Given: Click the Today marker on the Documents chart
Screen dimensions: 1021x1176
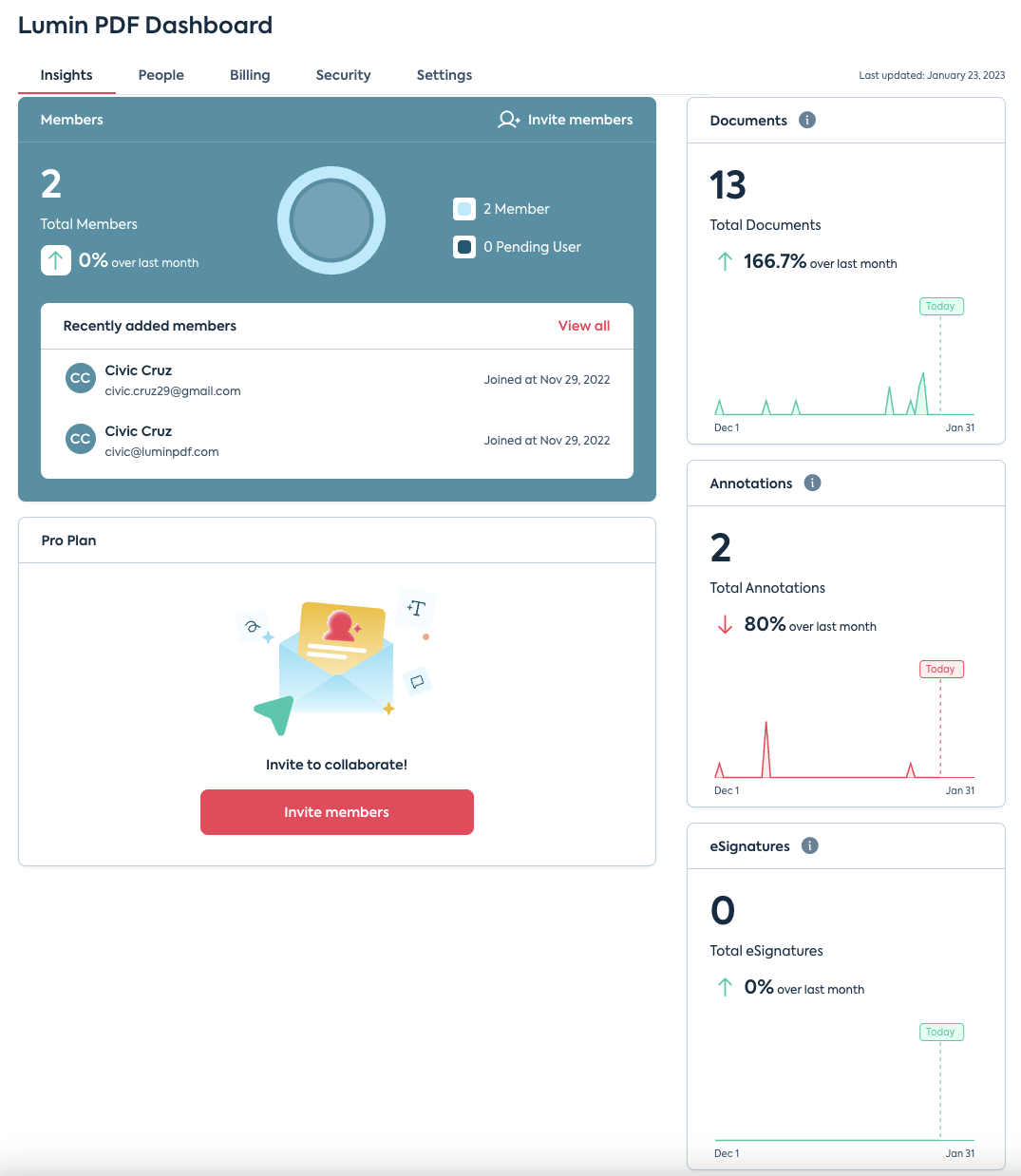Looking at the screenshot, I should tap(940, 306).
